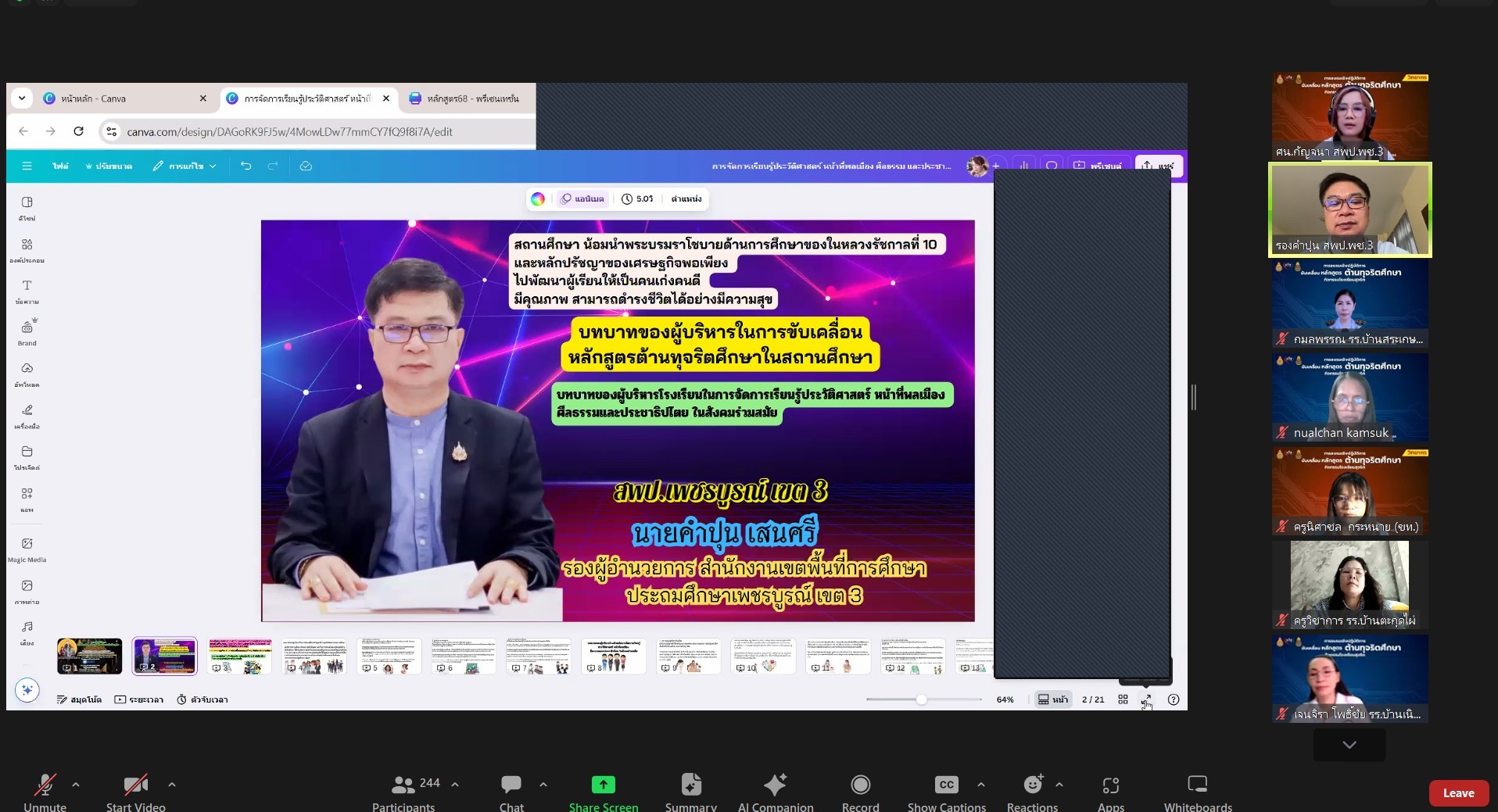Open the rainbow background color picker
Screen dimensions: 1498x812
(538, 199)
